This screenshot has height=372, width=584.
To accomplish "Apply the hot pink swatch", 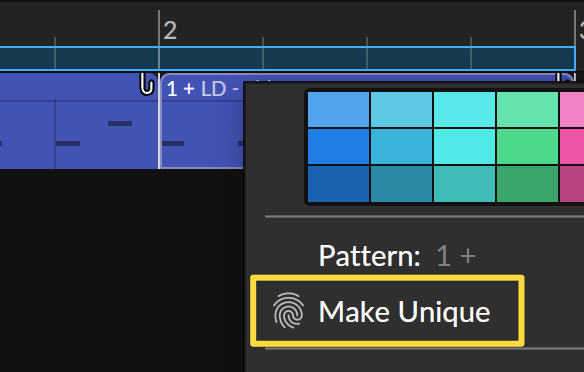I will pyautogui.click(x=572, y=146).
